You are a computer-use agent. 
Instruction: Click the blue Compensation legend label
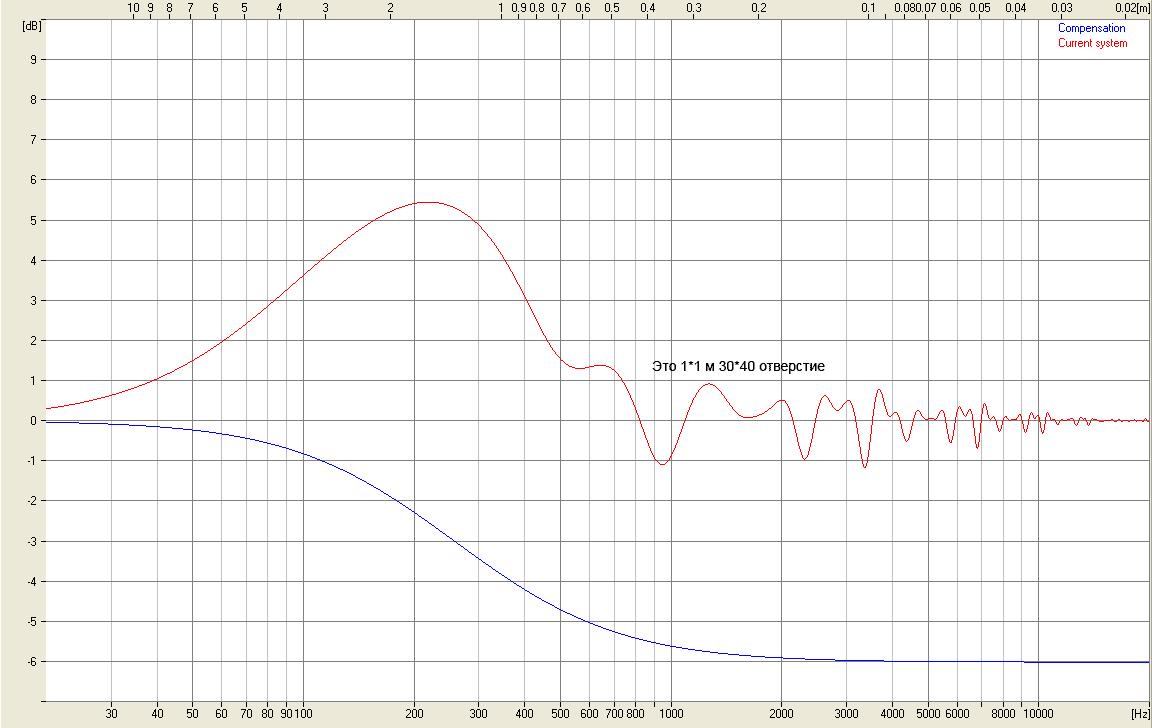coord(1091,28)
